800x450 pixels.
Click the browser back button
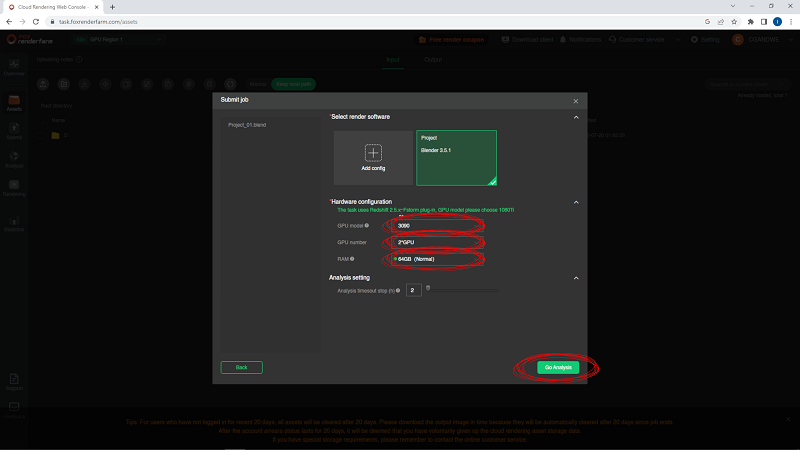pyautogui.click(x=9, y=21)
